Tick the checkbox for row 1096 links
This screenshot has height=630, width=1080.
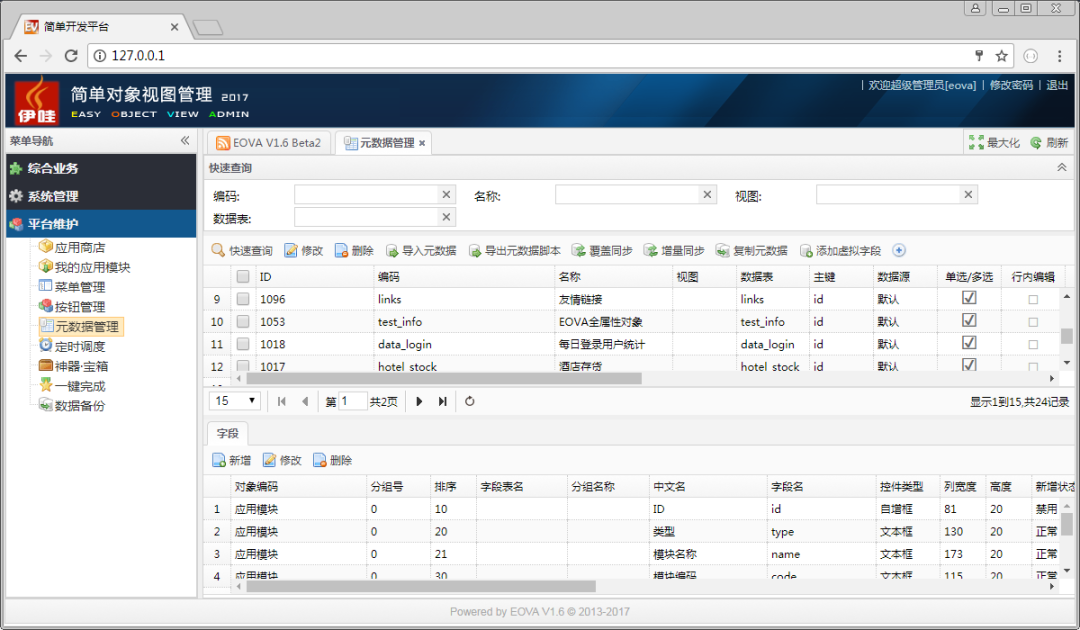point(243,299)
